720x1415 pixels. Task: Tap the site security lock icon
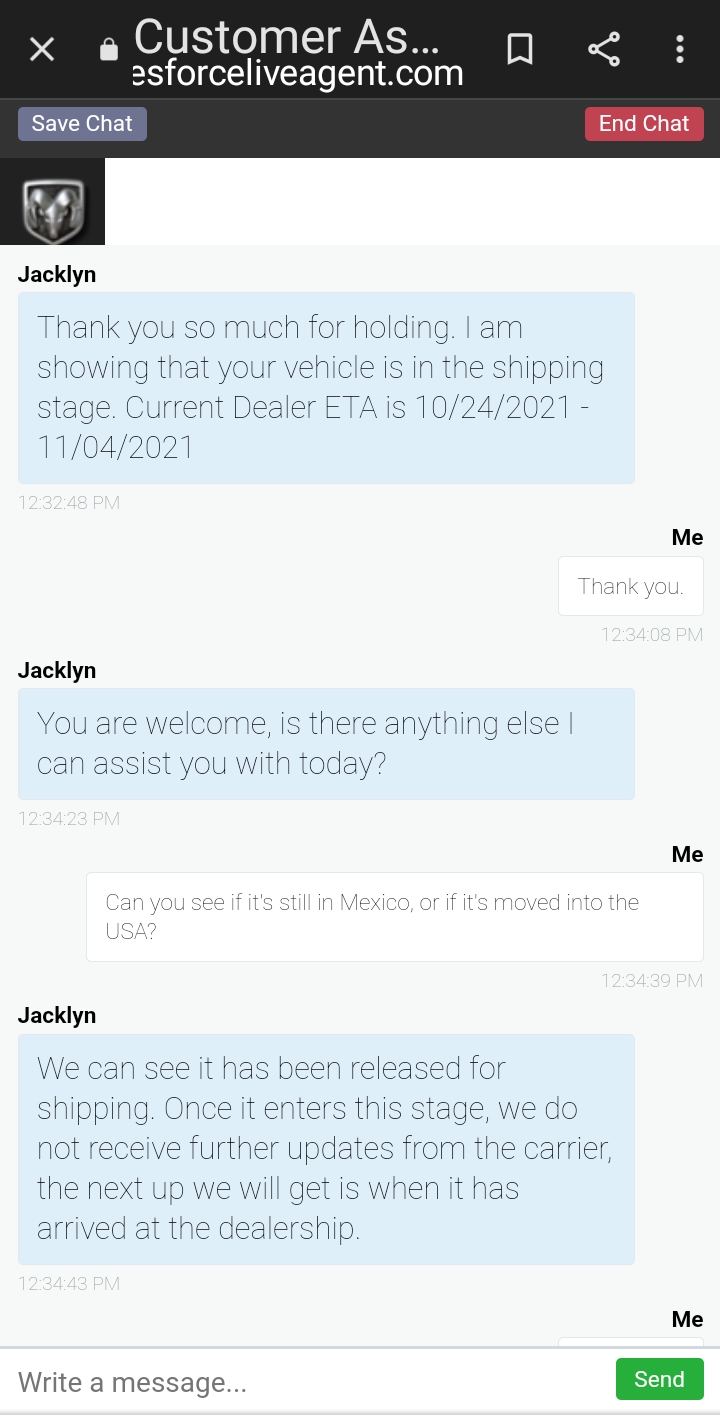109,50
